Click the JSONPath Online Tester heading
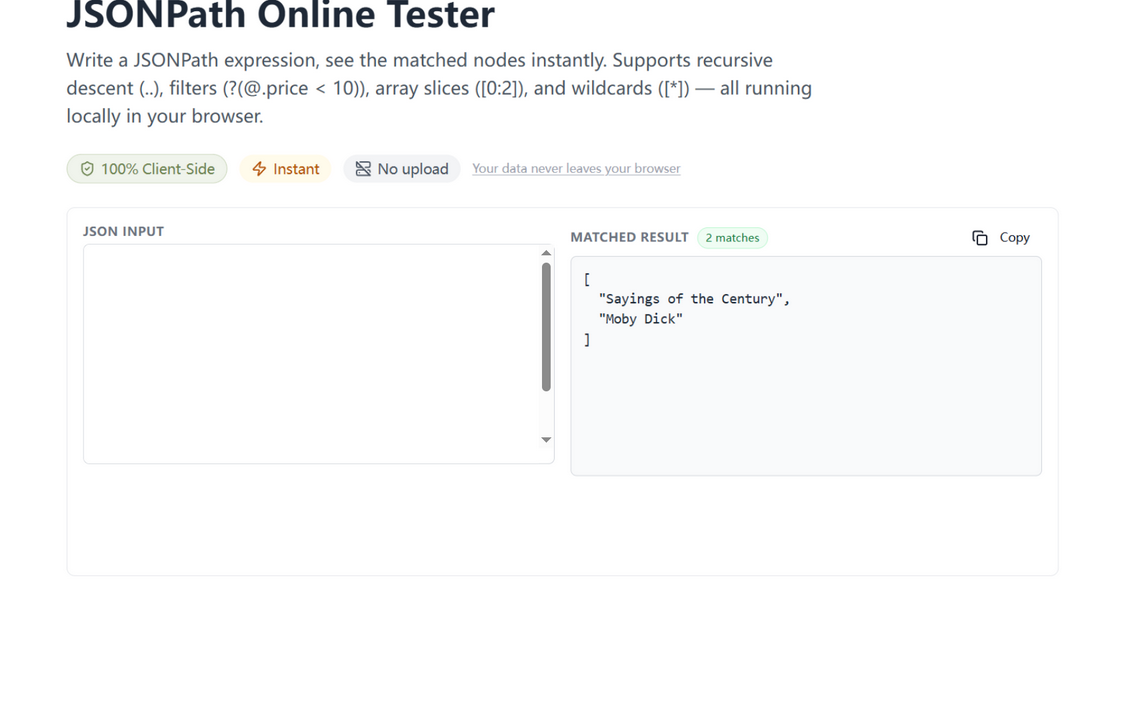Viewport: 1140px width, 720px height. point(281,15)
